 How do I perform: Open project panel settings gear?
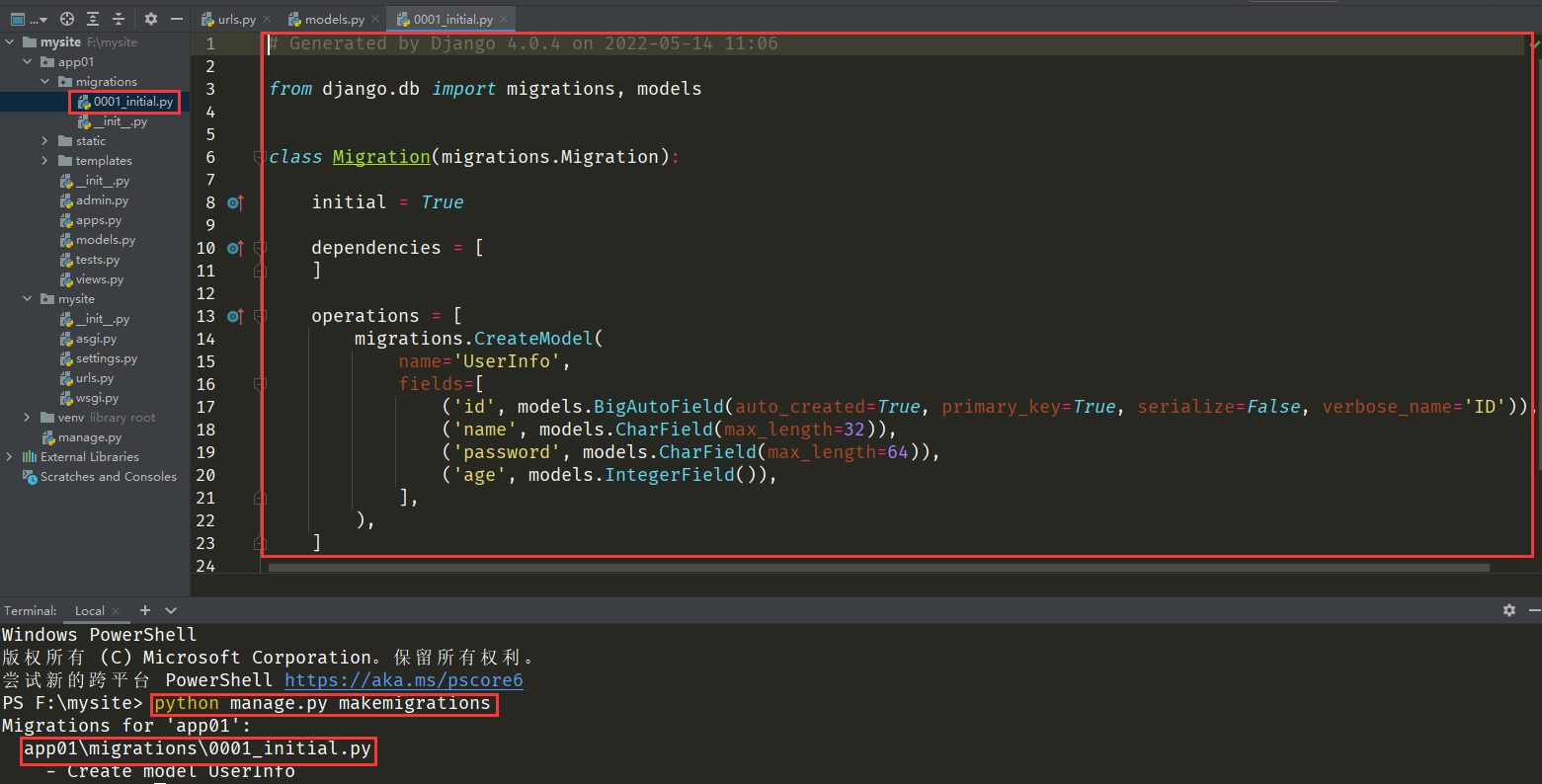click(x=151, y=19)
